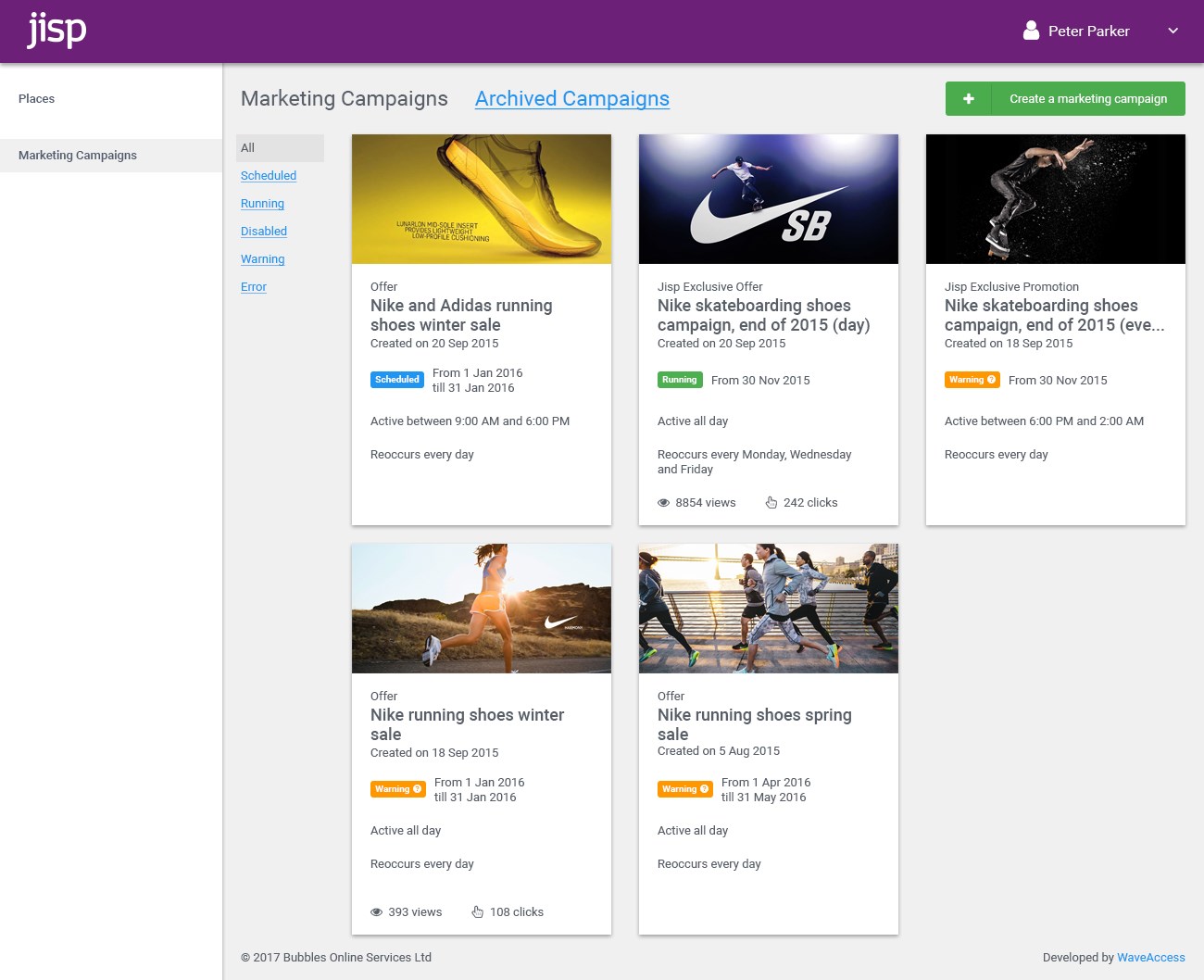Click Warning badge on Jisp Exclusive Promotion card
Image resolution: width=1204 pixels, height=980 pixels.
972,380
